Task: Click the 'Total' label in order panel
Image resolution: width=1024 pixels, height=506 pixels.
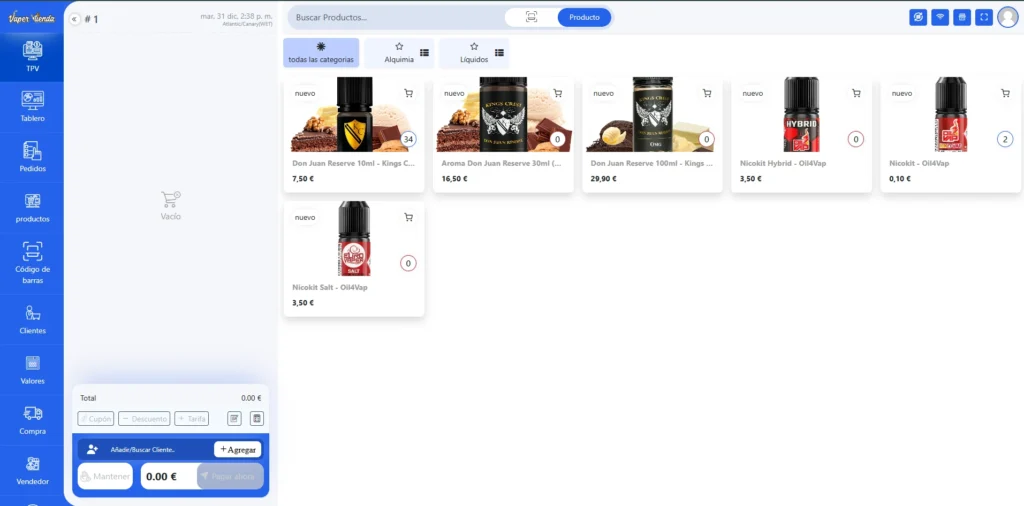Action: coord(88,398)
